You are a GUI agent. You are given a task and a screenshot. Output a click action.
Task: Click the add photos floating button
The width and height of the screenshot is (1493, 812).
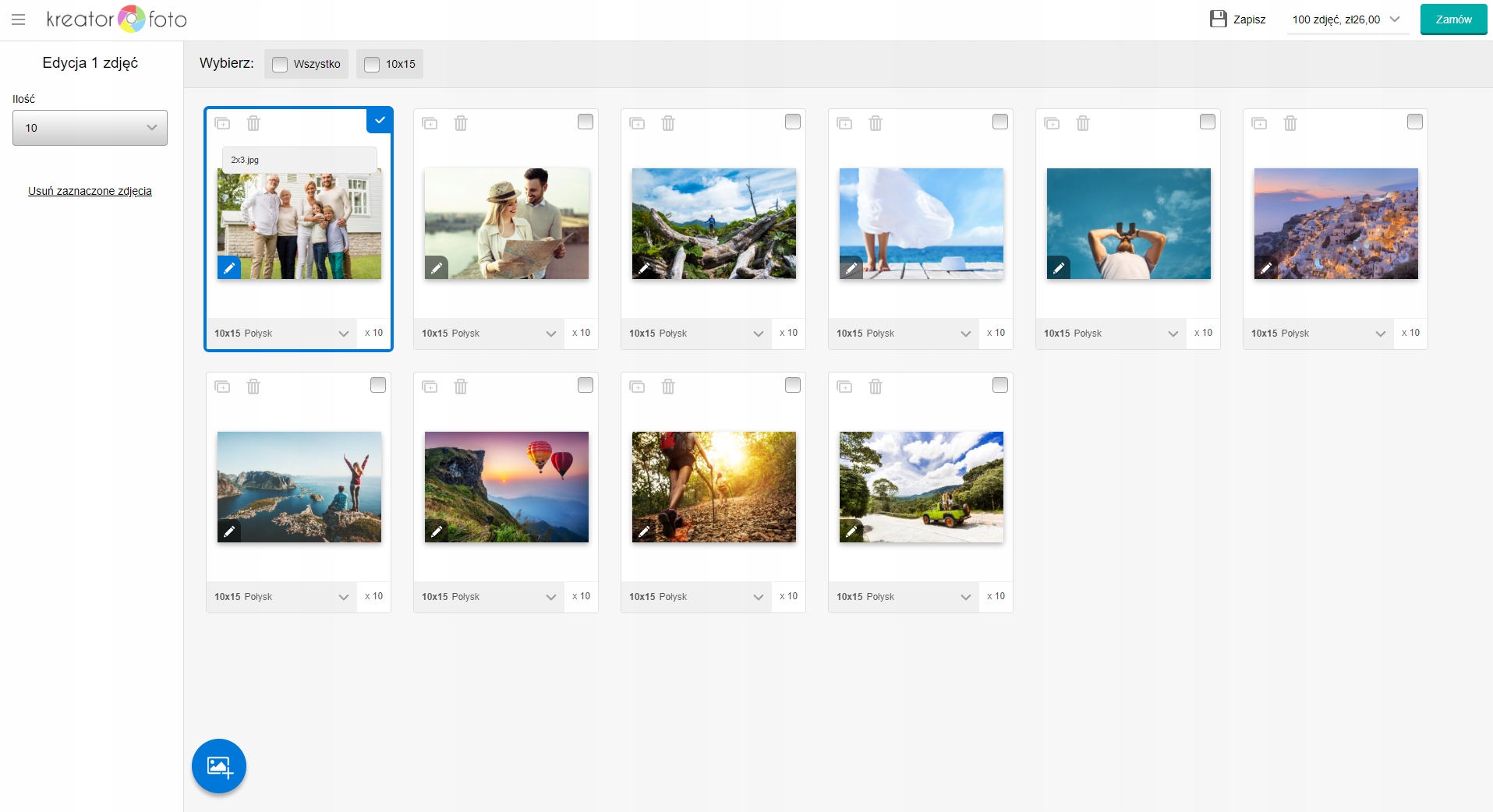tap(219, 766)
